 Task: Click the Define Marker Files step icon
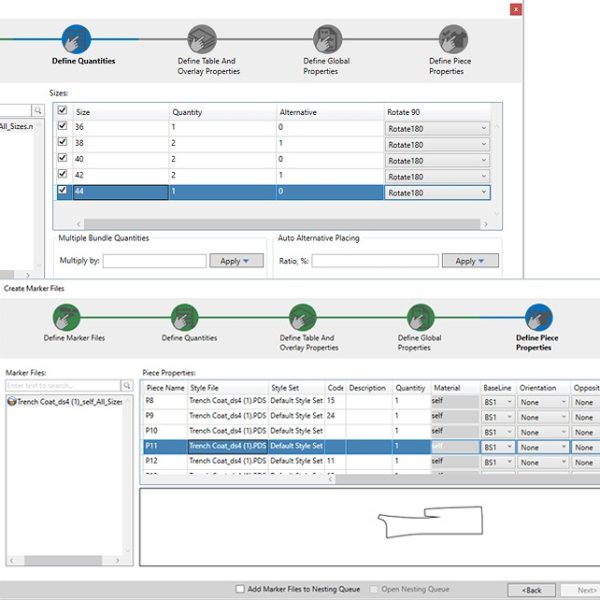[71, 317]
